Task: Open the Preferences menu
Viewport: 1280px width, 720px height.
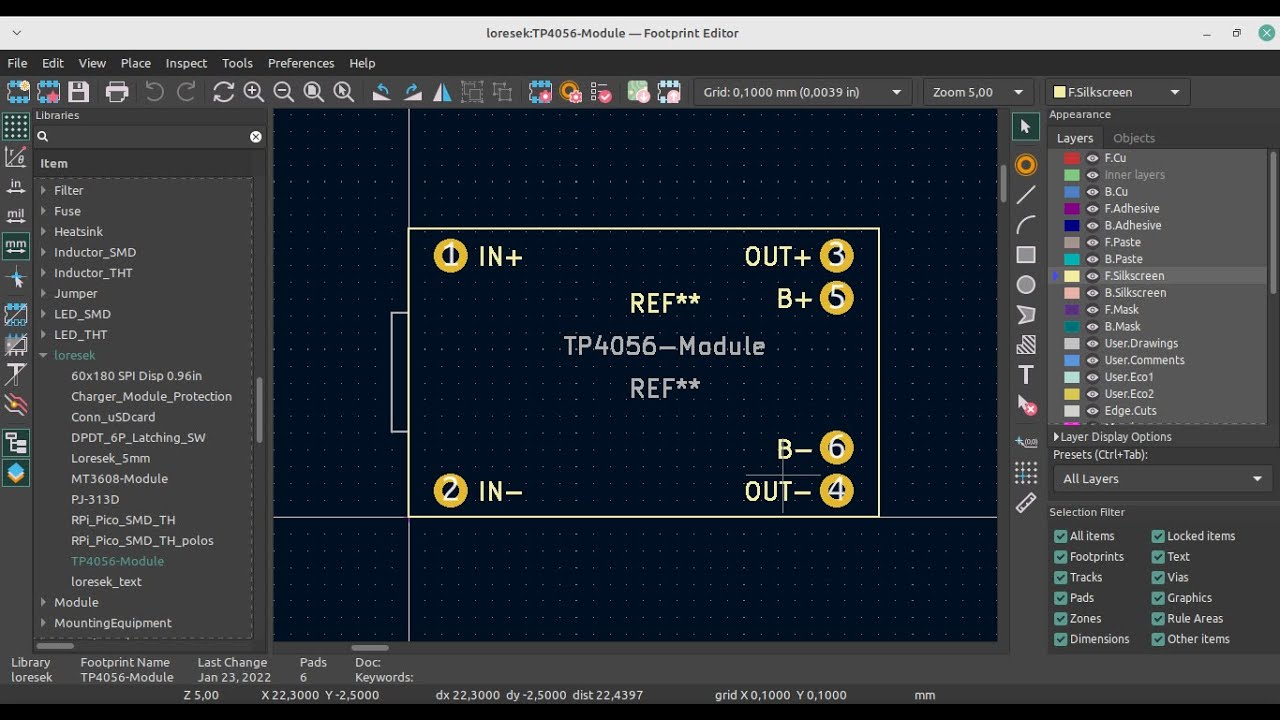Action: (301, 63)
